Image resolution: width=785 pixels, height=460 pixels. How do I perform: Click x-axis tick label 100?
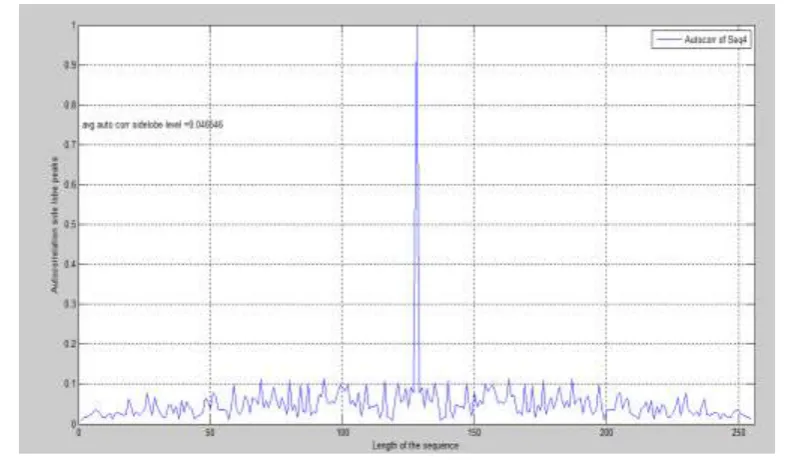[x=342, y=432]
